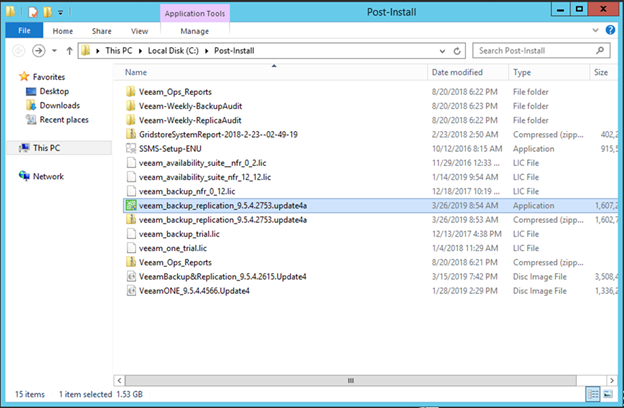This screenshot has height=408, width=624.
Task: Expand the ribbon with the chevron
Action: point(595,30)
